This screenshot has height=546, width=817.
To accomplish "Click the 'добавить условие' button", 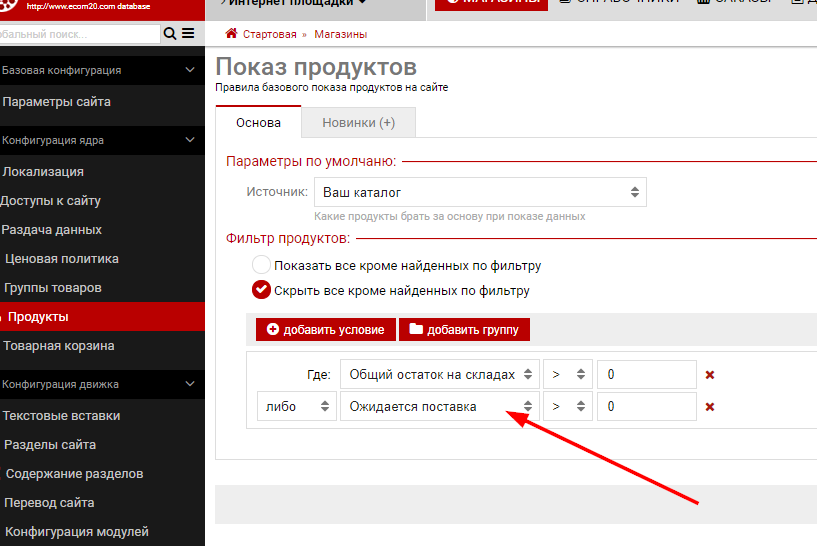I will click(325, 329).
